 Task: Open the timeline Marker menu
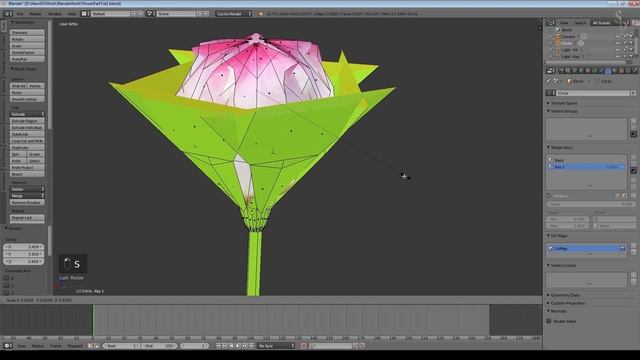coord(38,346)
